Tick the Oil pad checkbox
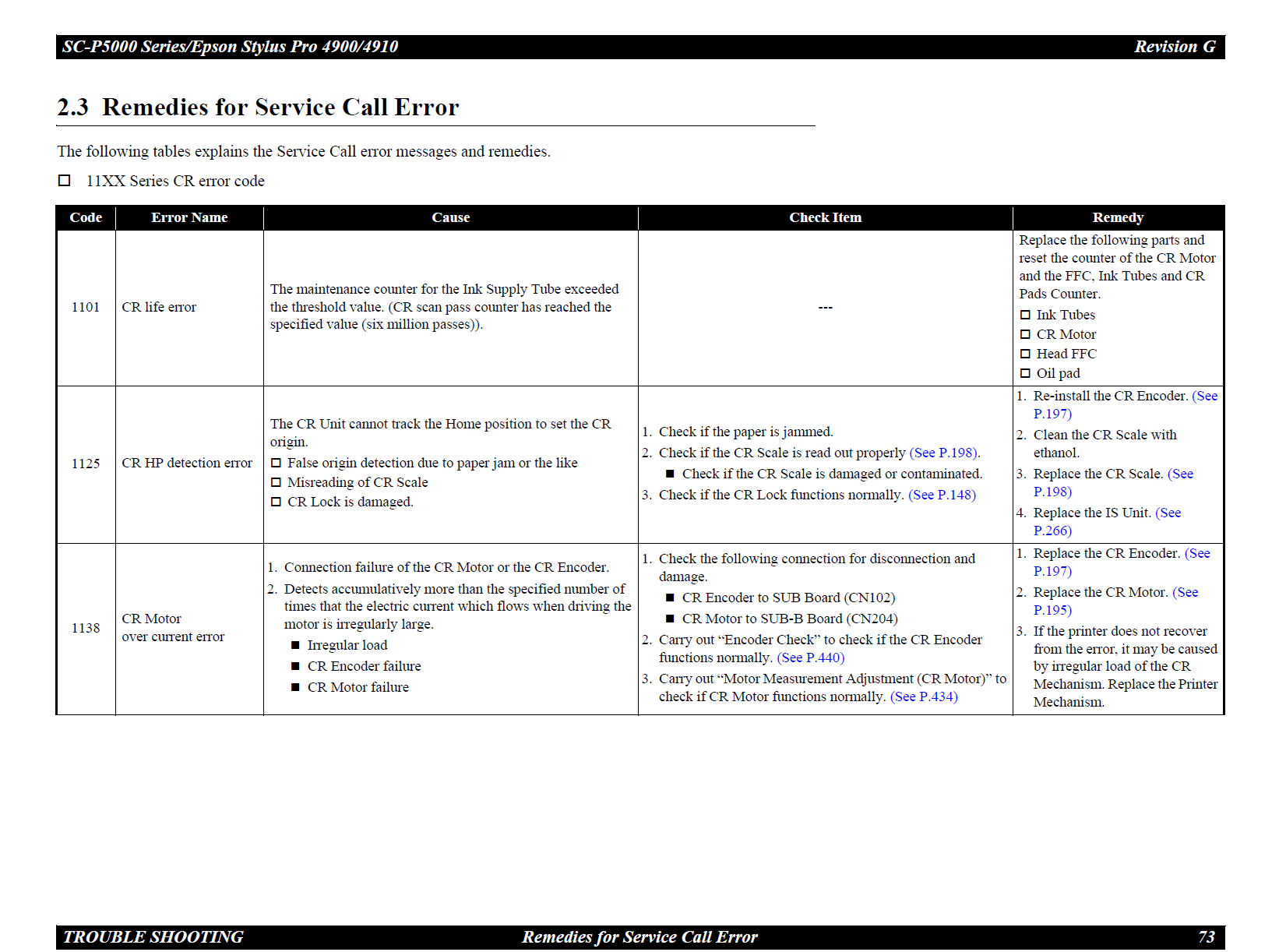 pos(1025,373)
